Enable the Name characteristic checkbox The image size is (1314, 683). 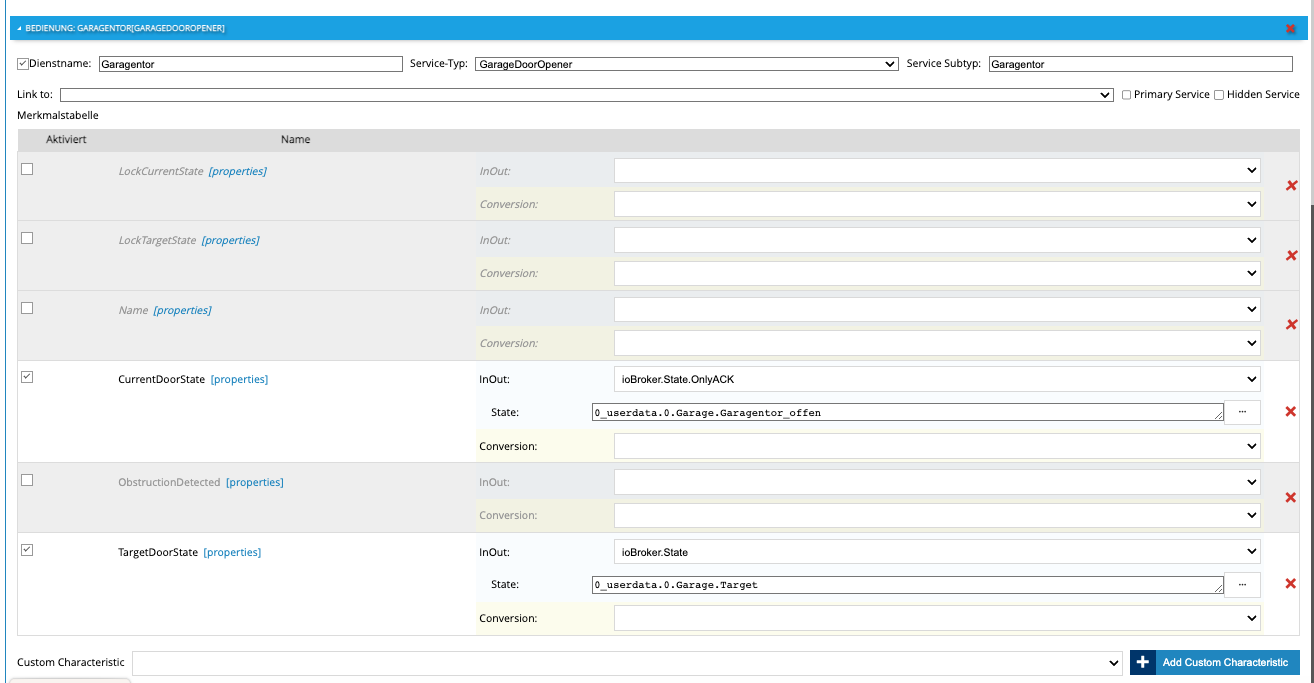click(27, 308)
